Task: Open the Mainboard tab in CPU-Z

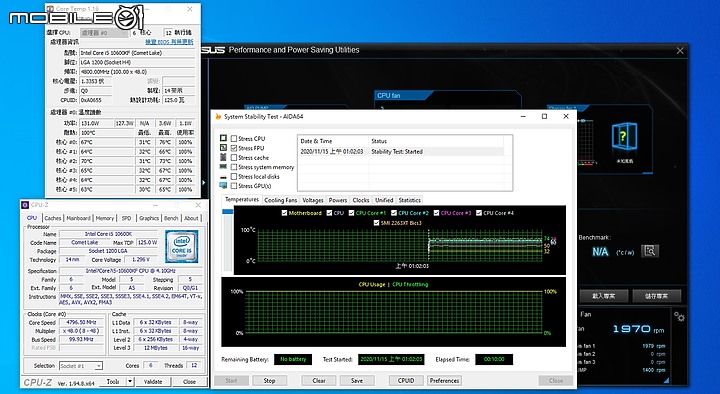Action: (79, 218)
